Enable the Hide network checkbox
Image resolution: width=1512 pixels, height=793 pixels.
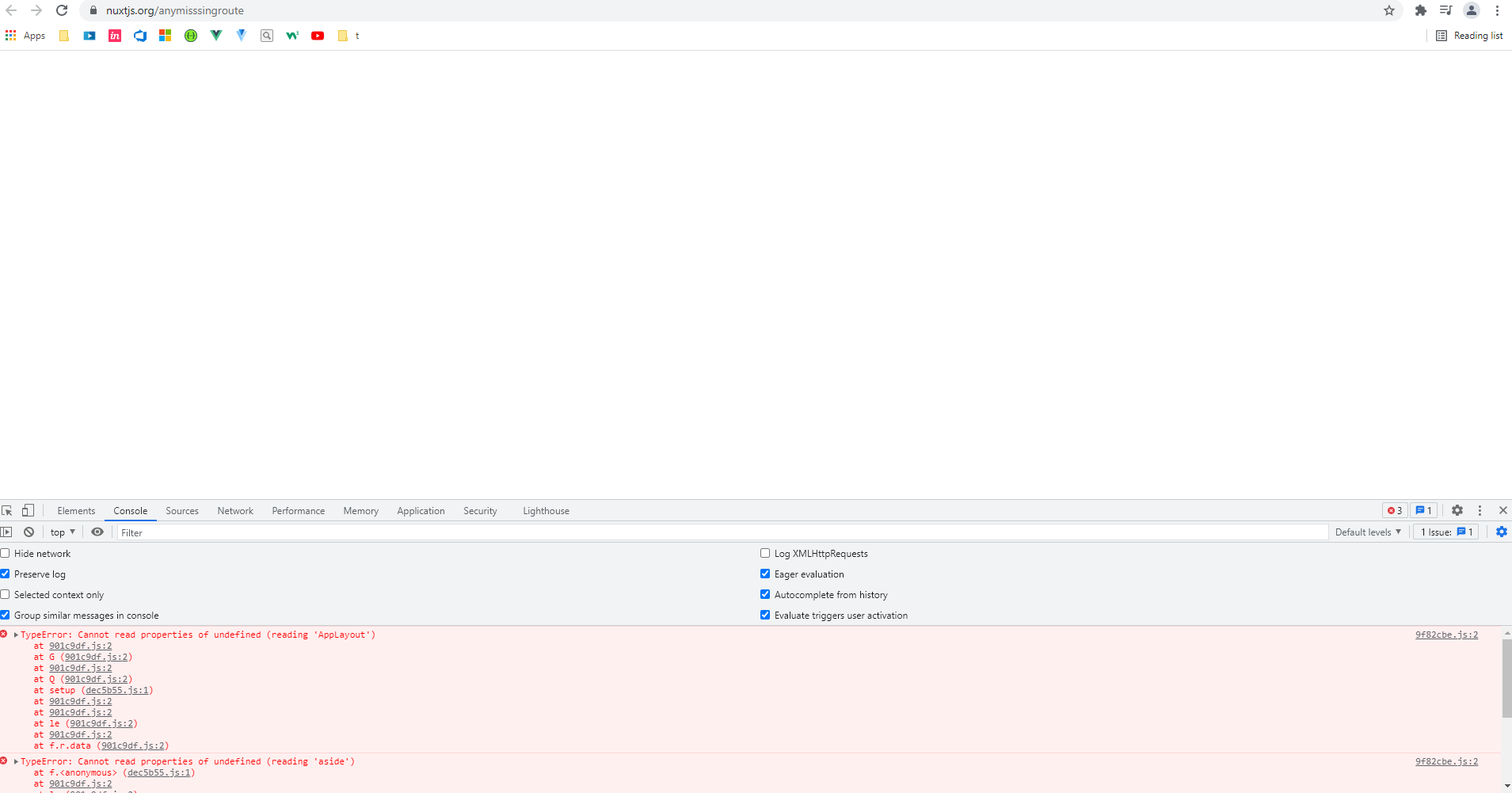click(6, 554)
